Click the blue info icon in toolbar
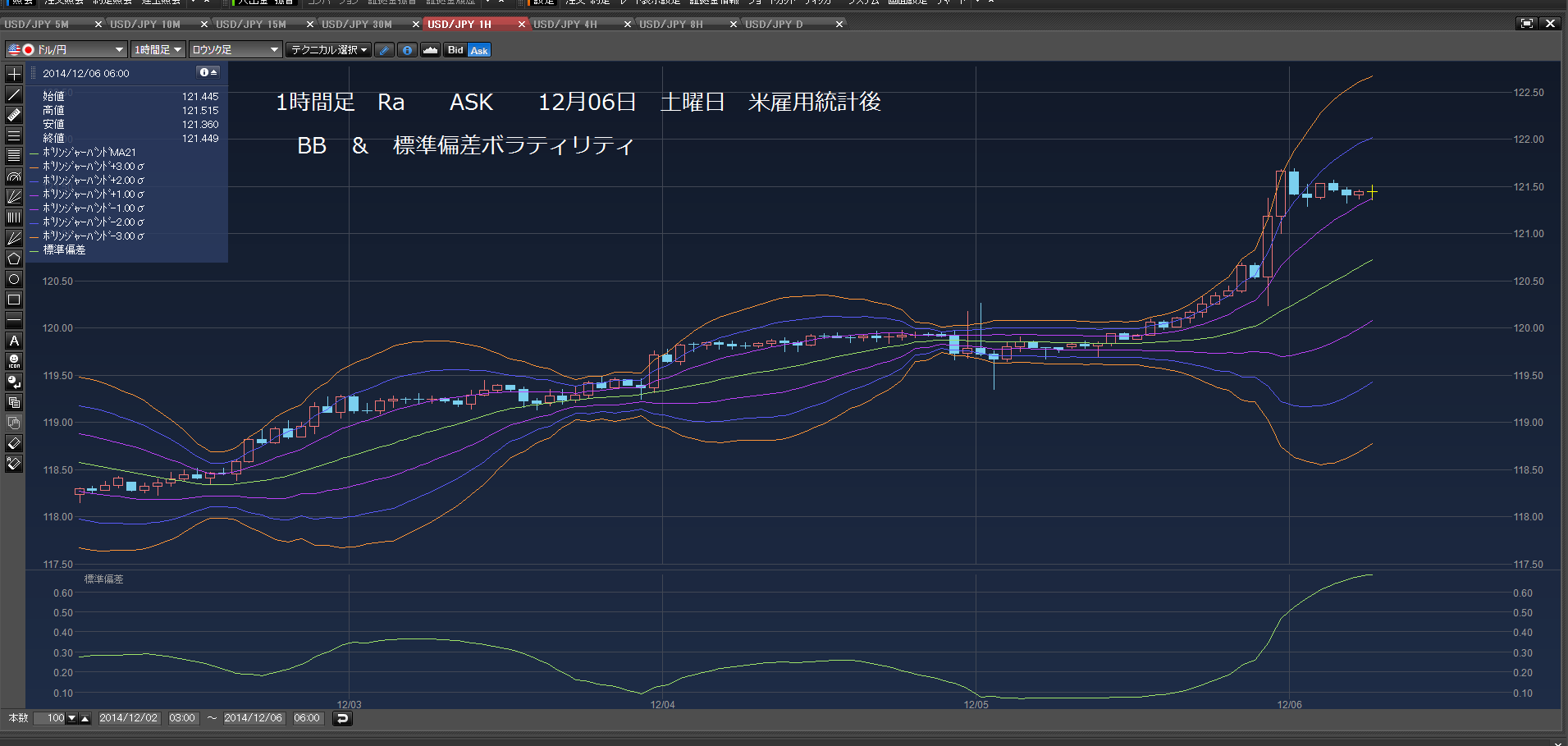 click(x=407, y=50)
